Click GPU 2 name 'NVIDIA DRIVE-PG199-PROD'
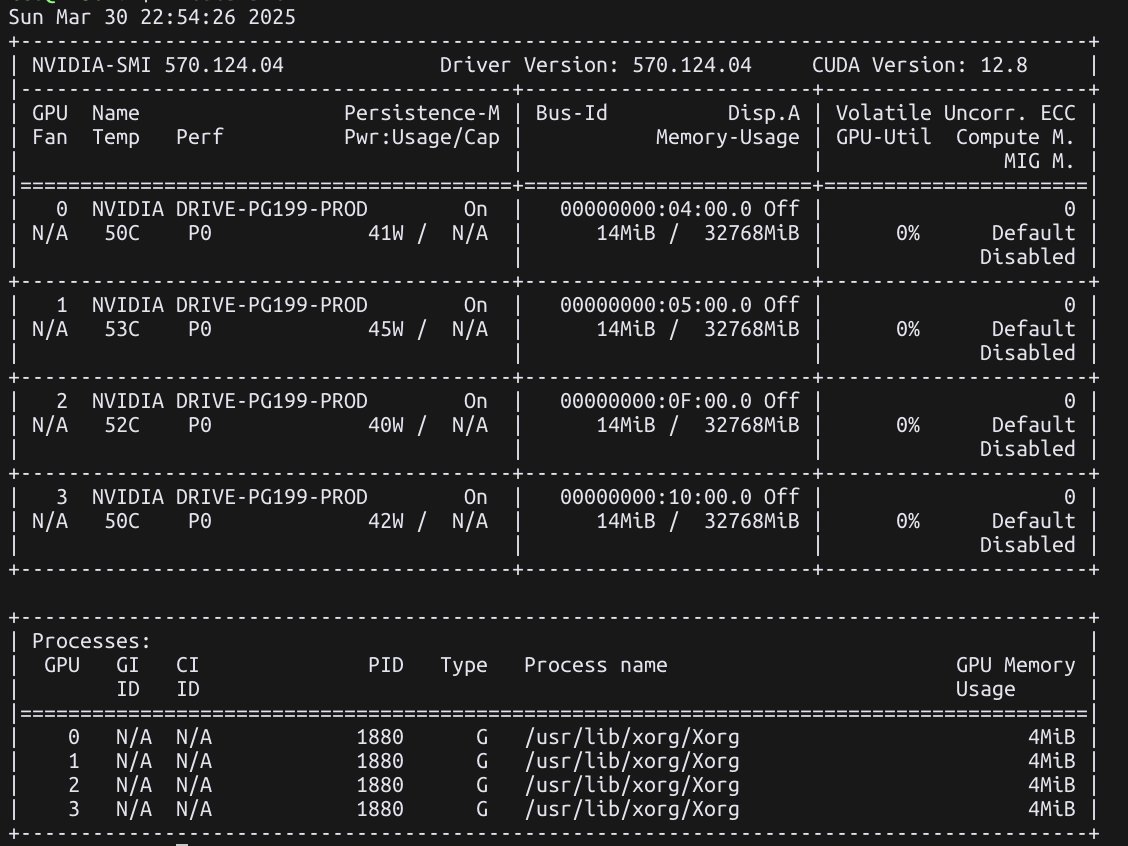This screenshot has height=846, width=1128. 229,401
